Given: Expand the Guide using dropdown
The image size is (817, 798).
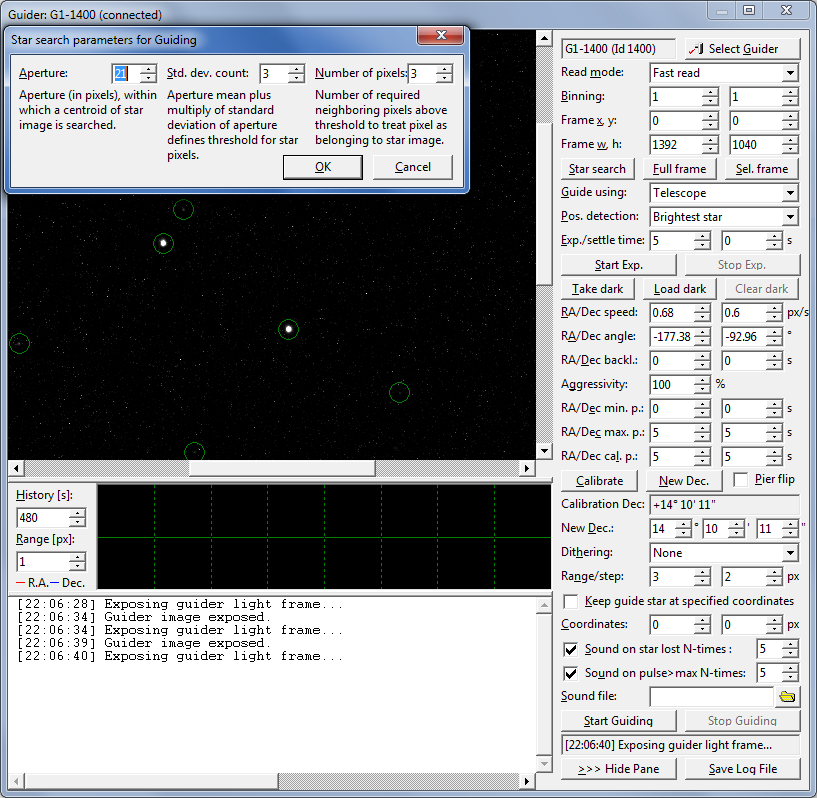Looking at the screenshot, I should click(x=790, y=193).
